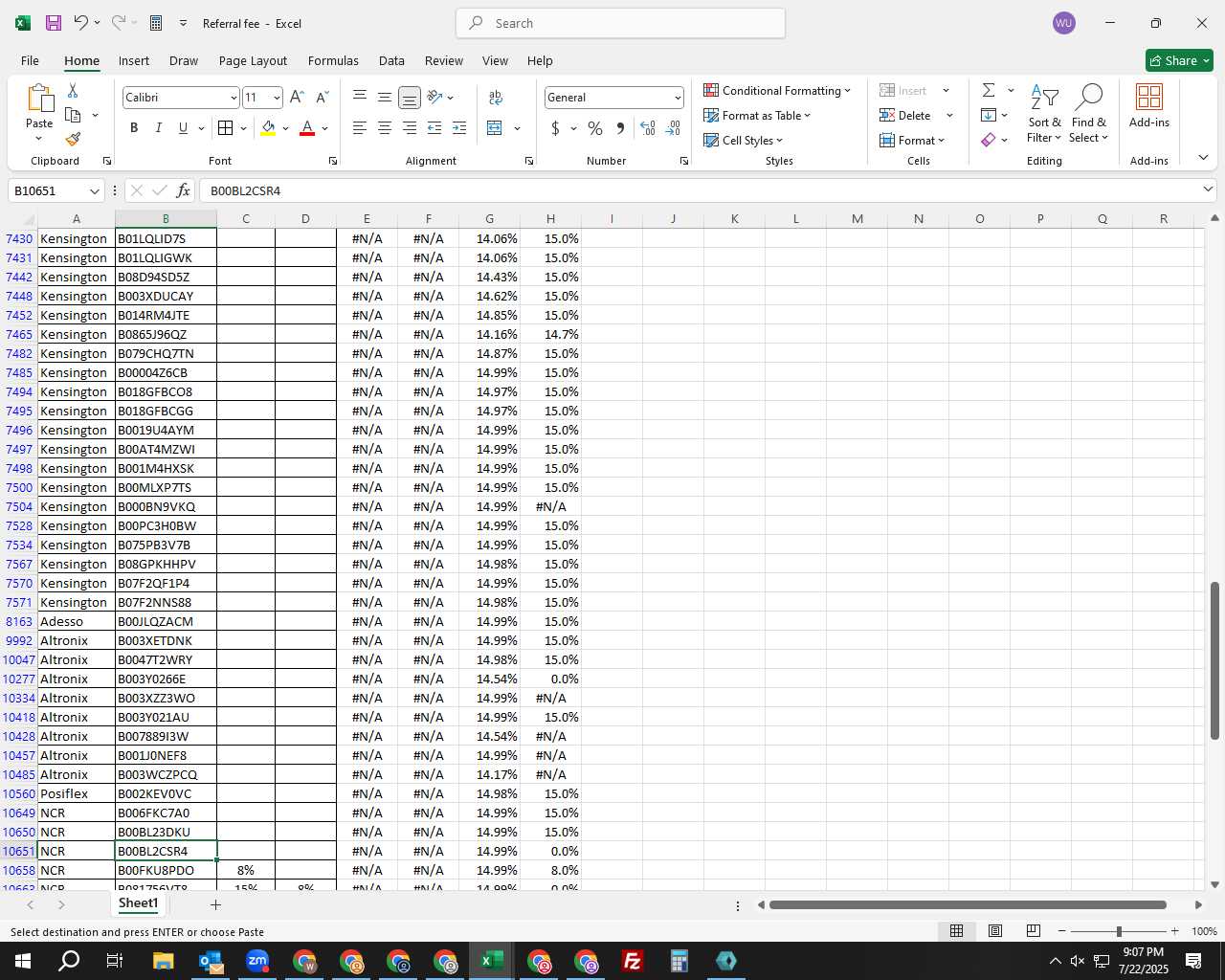
Task: Toggle Top Align alignment
Action: coord(360,98)
